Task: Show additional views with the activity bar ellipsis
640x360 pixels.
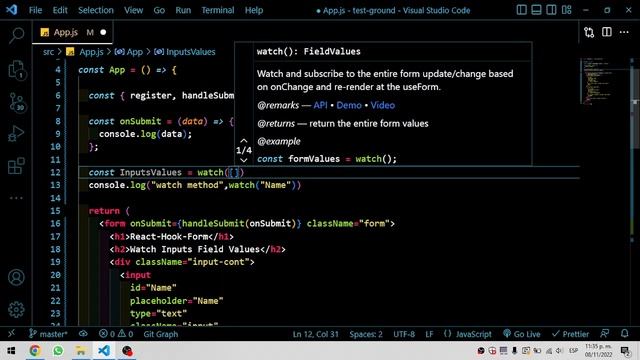Action: [16, 198]
